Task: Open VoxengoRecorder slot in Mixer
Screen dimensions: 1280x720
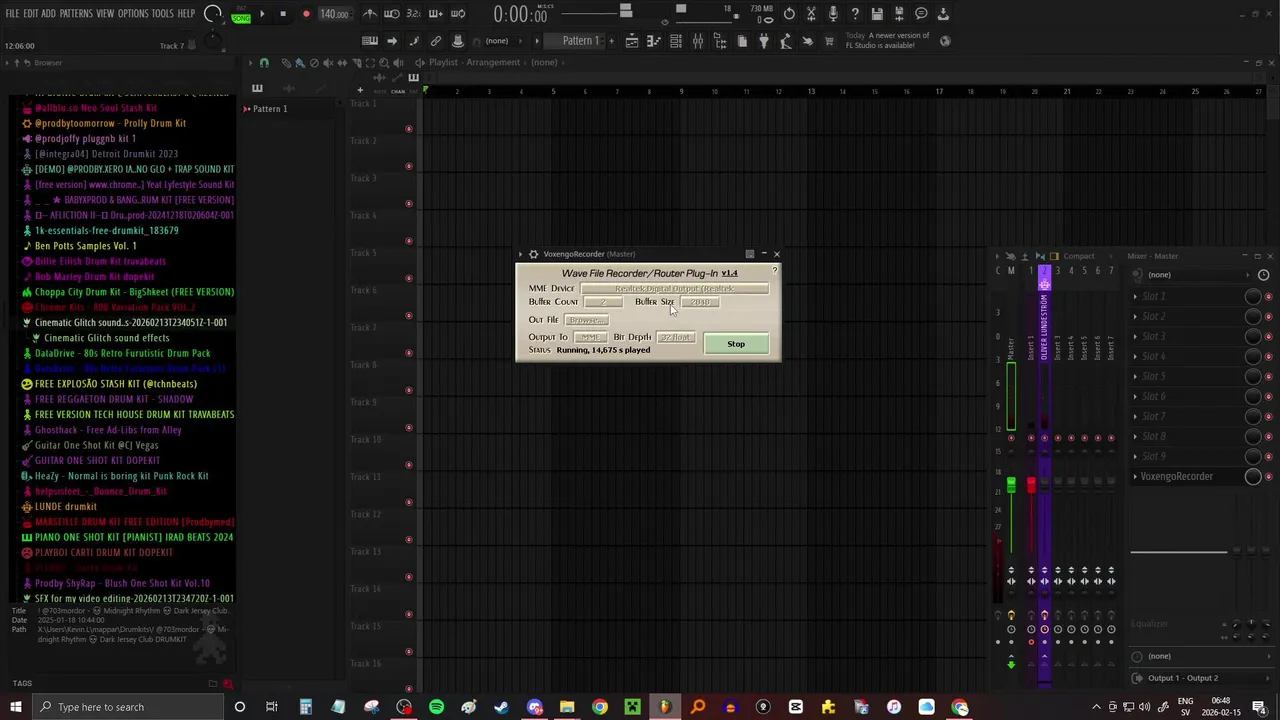Action: click(x=1176, y=476)
